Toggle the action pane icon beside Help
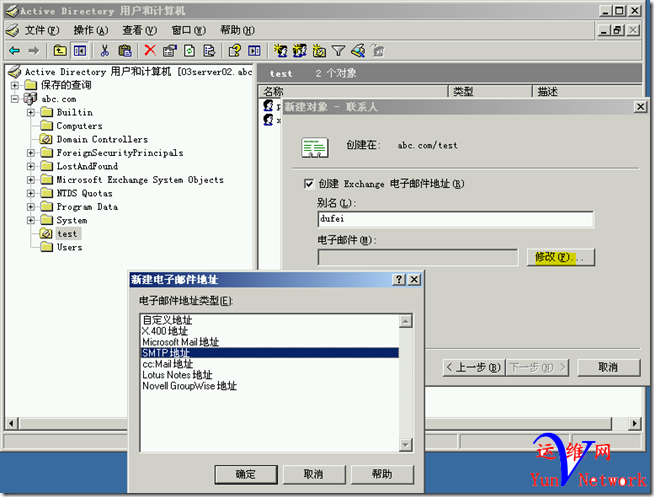The image size is (654, 497). 254,51
